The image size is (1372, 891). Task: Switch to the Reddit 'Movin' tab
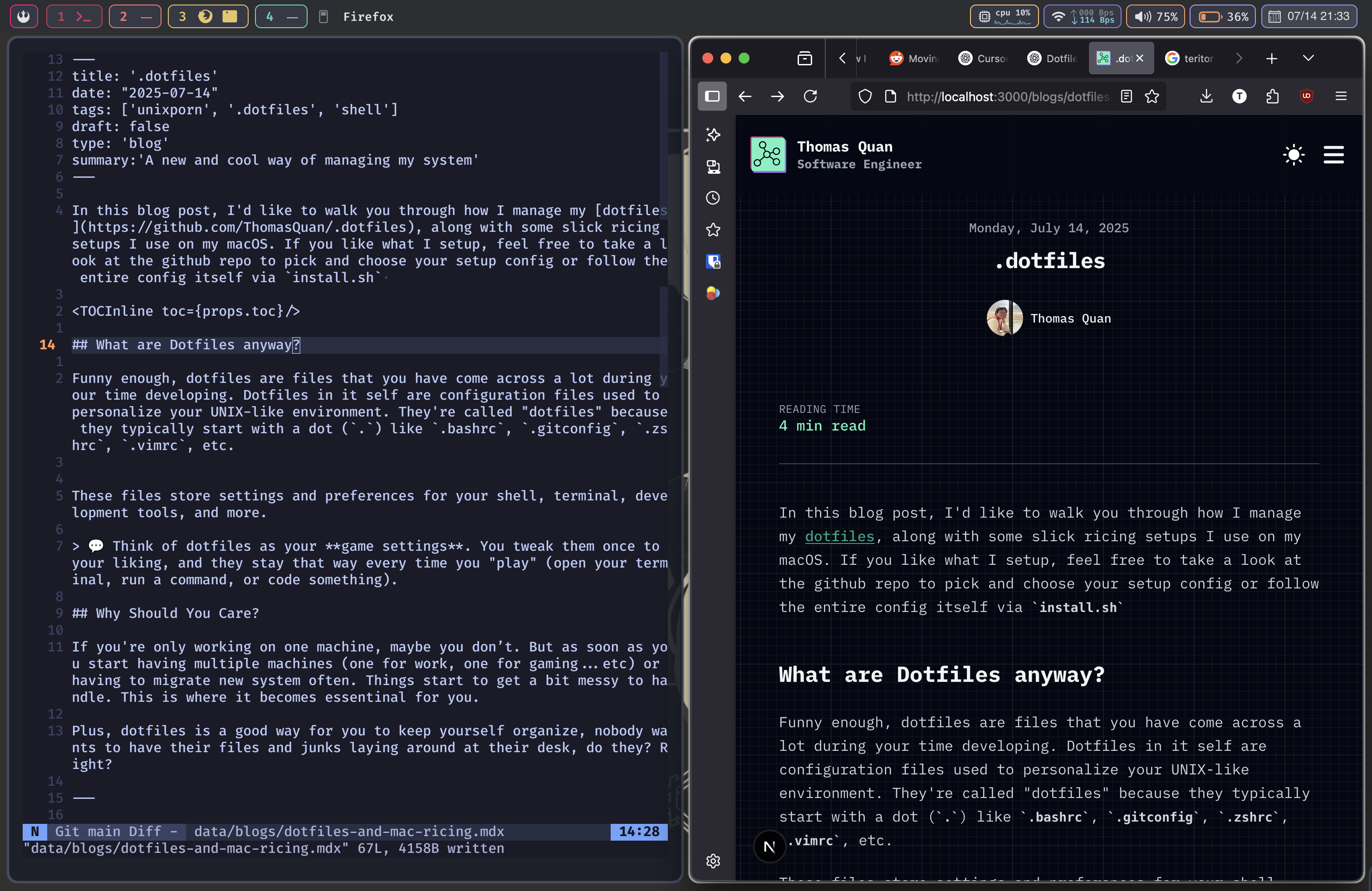pos(914,58)
